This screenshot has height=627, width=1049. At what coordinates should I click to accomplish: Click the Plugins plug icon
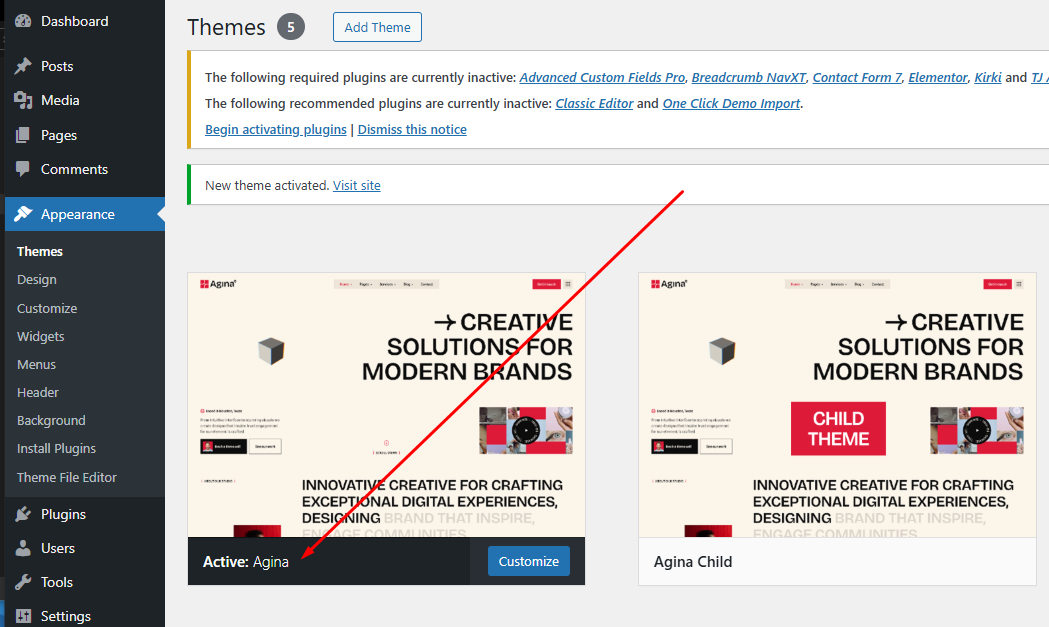click(x=23, y=514)
